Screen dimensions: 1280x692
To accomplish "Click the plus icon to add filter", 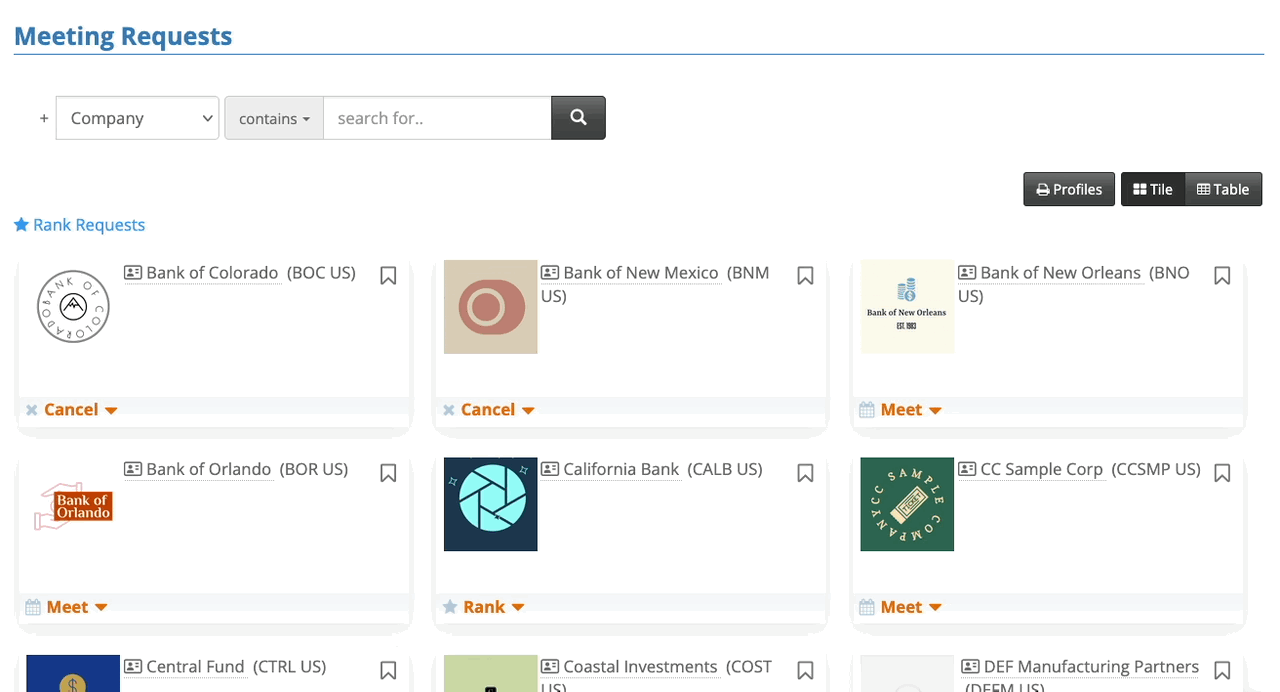I will [x=44, y=118].
